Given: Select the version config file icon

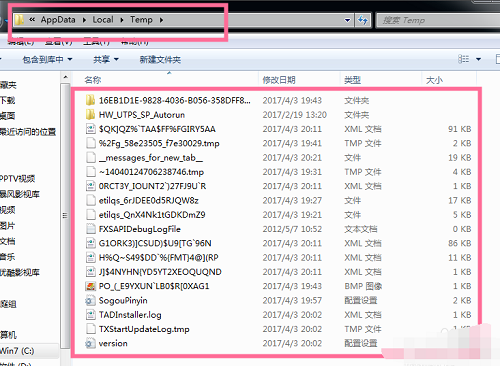Looking at the screenshot, I should [90, 343].
